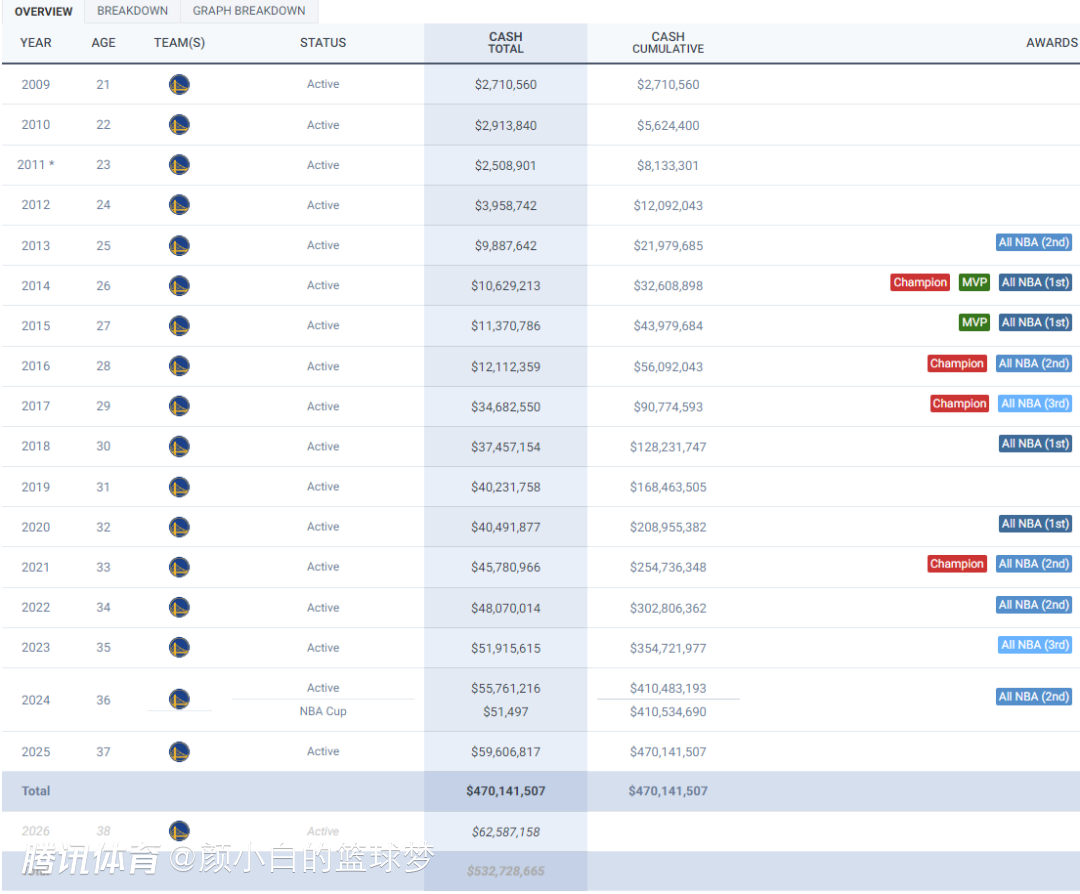Open the All NBA (3rd) badge for 2017

[x=1035, y=404]
